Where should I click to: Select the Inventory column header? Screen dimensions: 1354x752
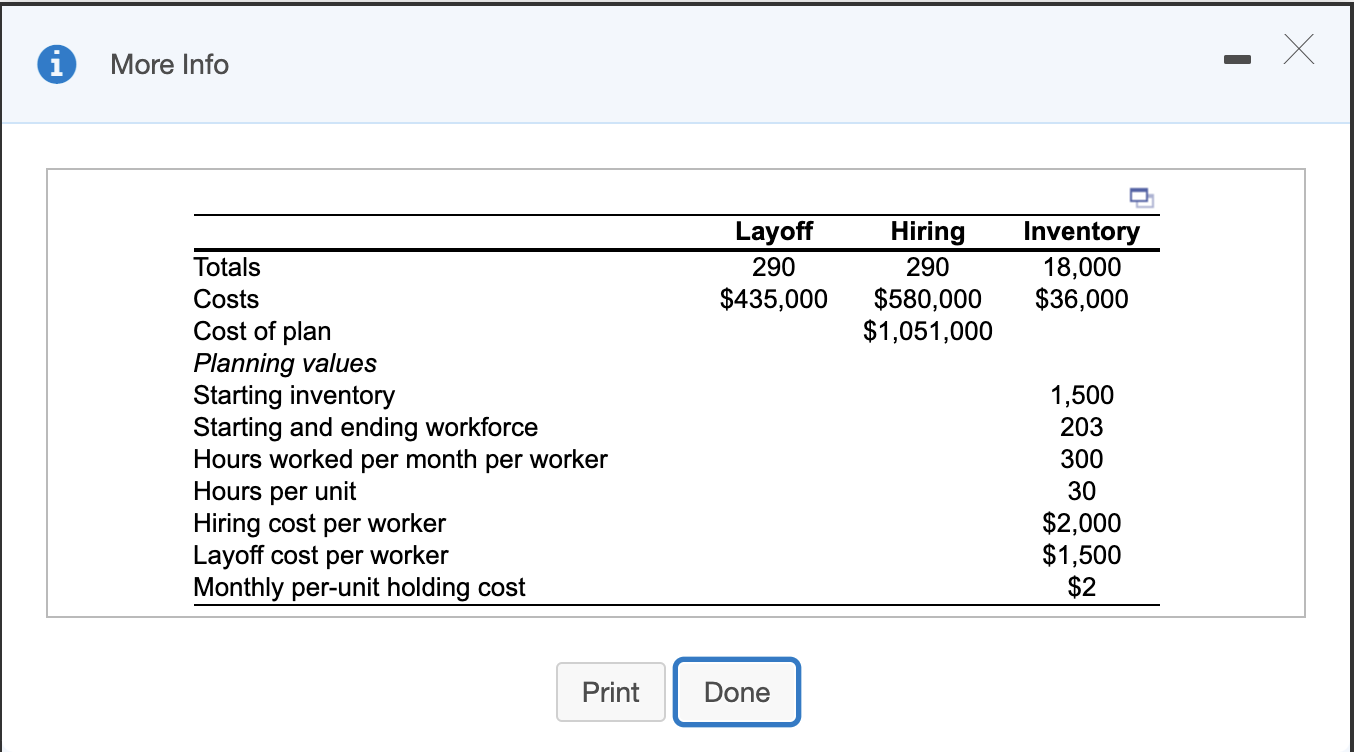[x=1081, y=231]
